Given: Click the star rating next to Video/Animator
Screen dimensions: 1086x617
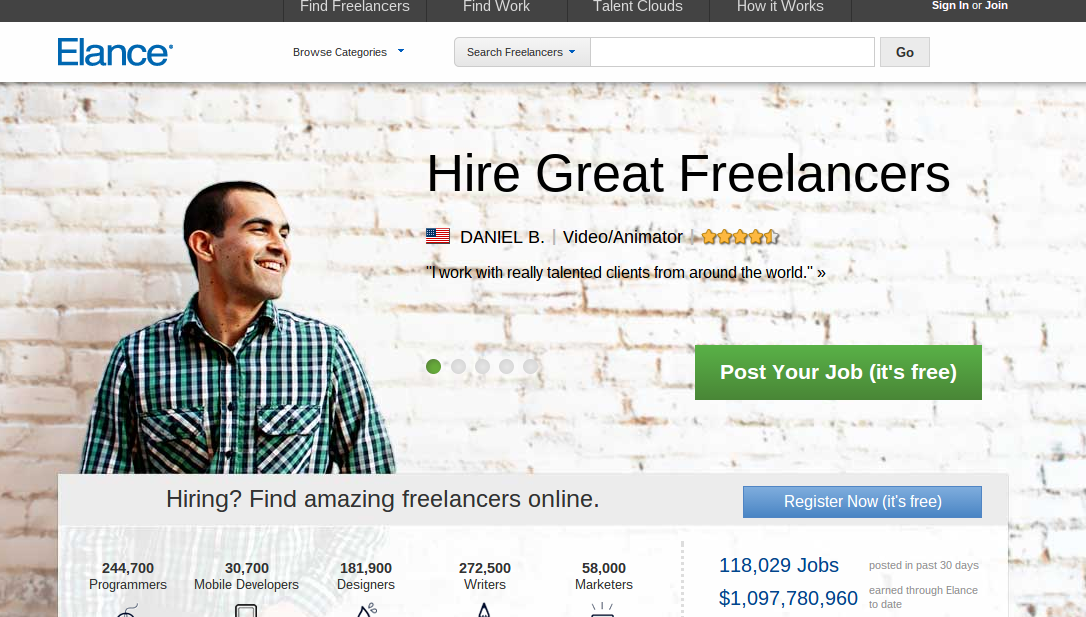Looking at the screenshot, I should 740,237.
